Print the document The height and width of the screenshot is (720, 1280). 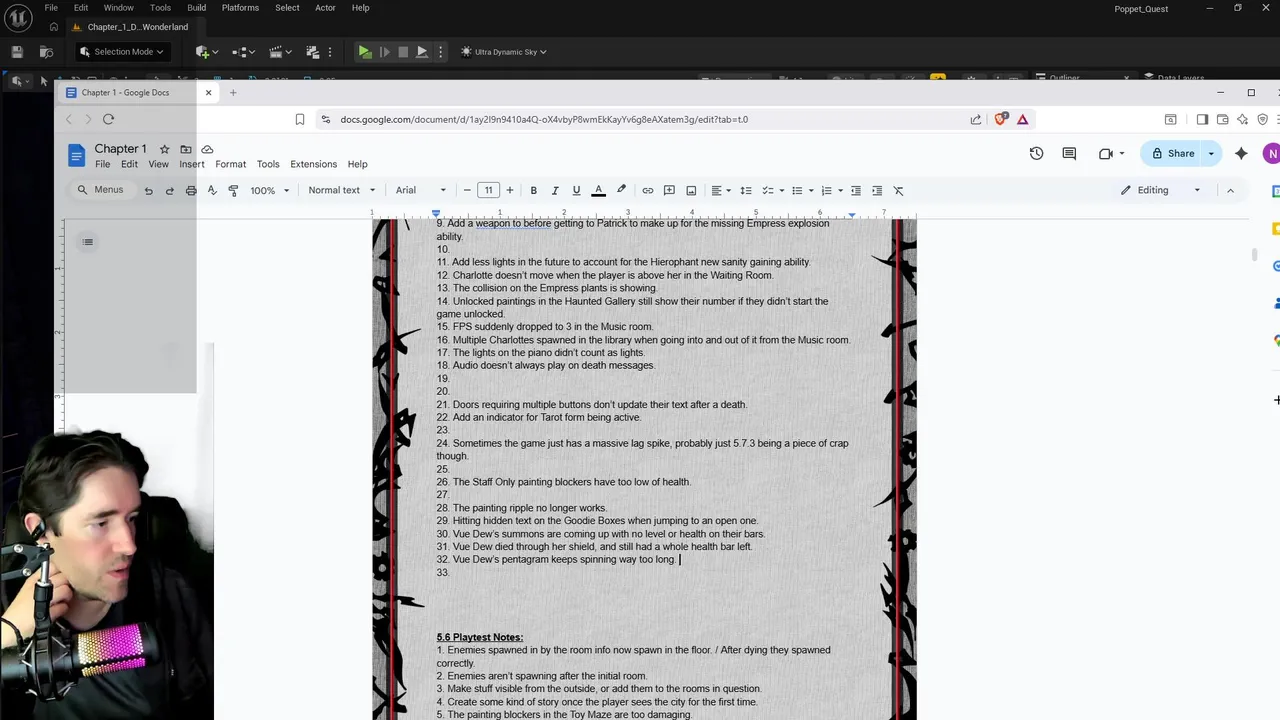pyautogui.click(x=190, y=190)
